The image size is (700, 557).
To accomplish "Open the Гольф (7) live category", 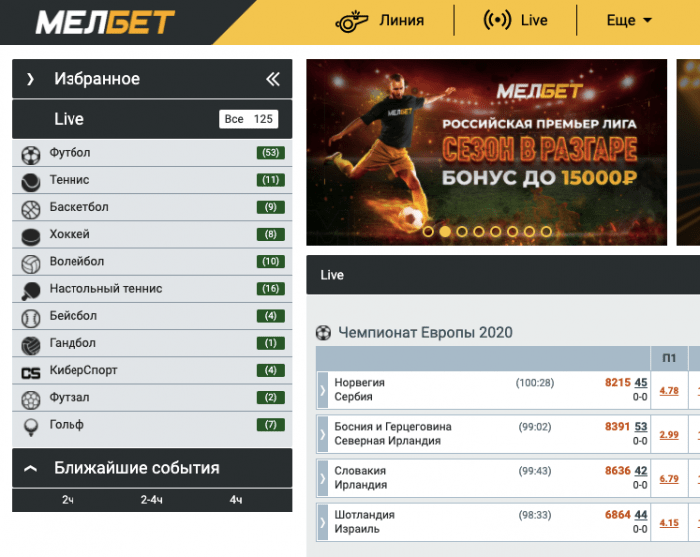I will (x=152, y=425).
